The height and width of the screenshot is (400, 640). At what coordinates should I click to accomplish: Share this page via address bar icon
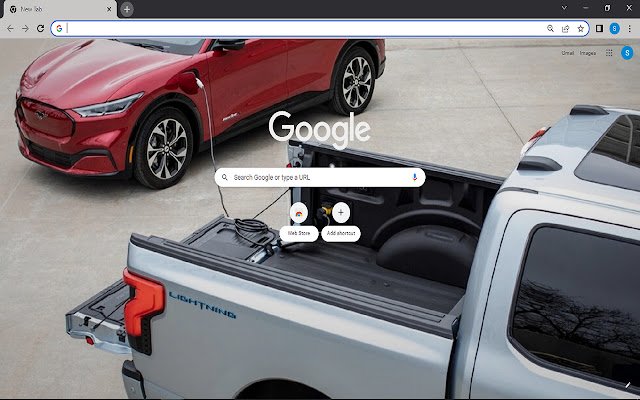click(565, 29)
